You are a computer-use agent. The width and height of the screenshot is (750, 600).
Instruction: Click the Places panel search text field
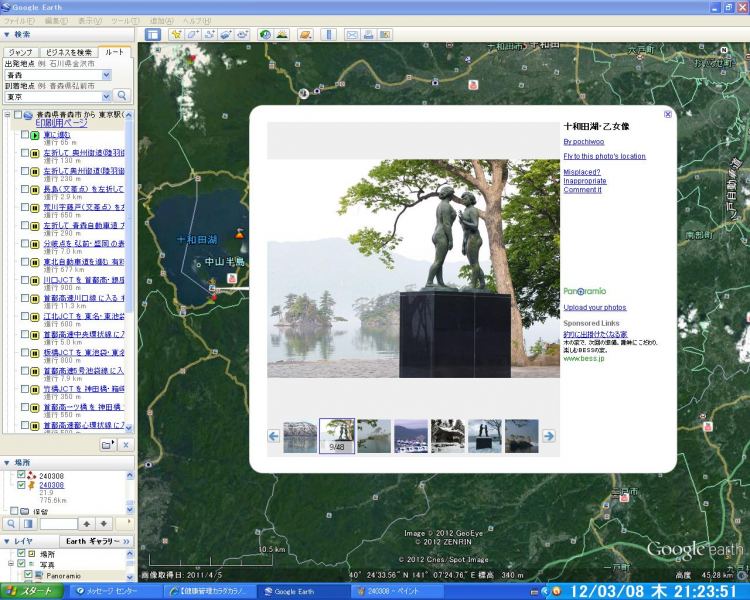point(58,524)
